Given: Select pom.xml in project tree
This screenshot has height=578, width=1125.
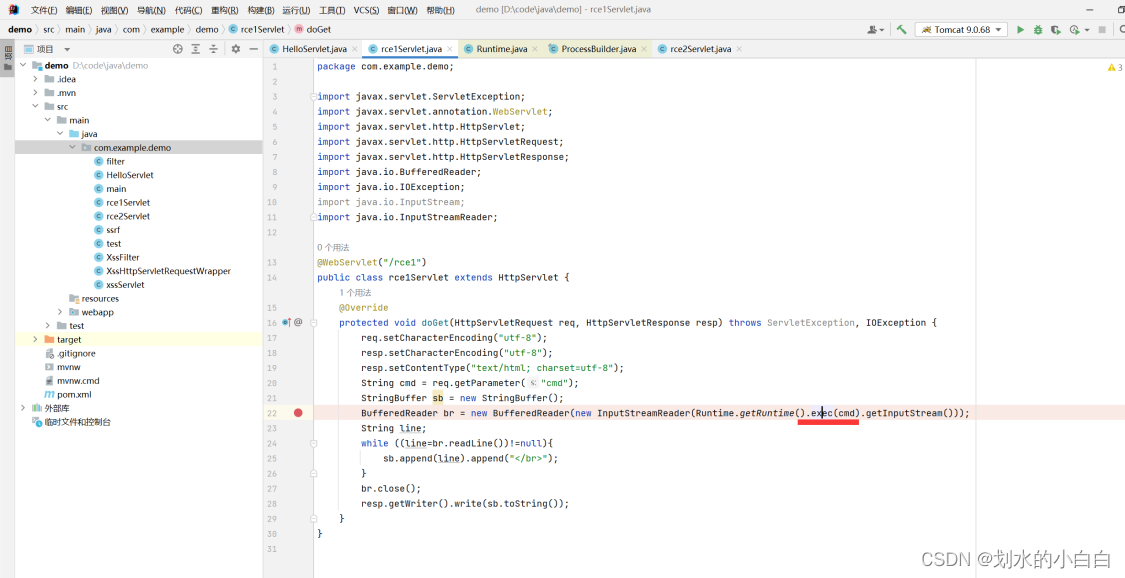Looking at the screenshot, I should pyautogui.click(x=74, y=394).
